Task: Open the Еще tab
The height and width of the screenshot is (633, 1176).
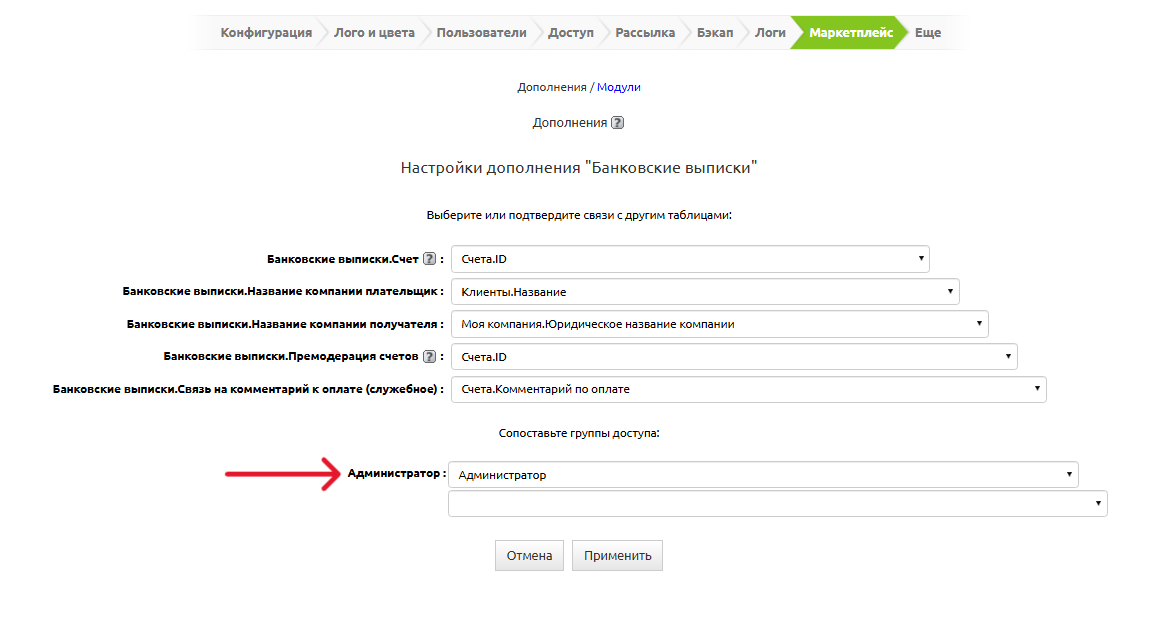Action: (x=928, y=32)
